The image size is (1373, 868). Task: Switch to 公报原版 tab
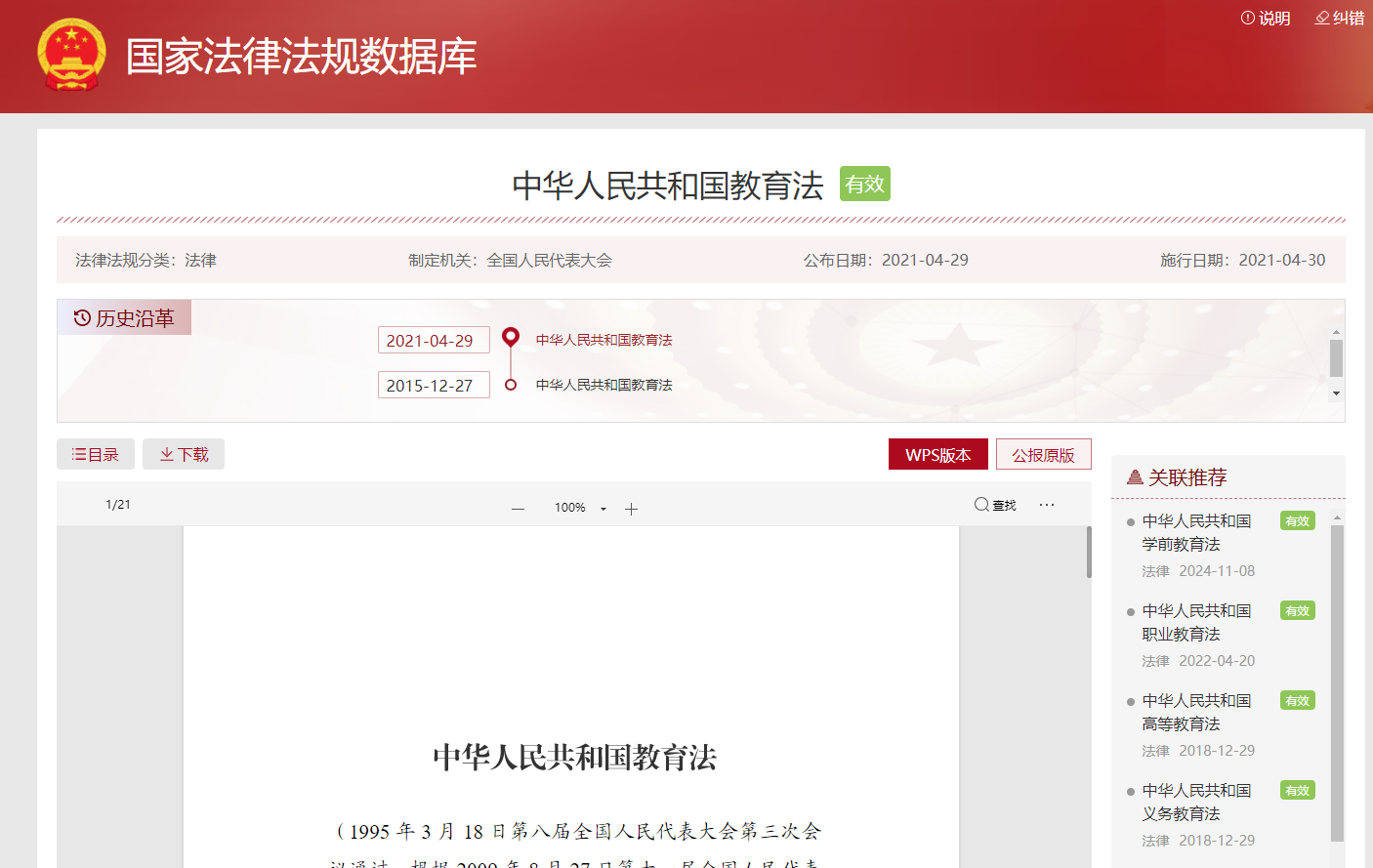(x=1043, y=455)
